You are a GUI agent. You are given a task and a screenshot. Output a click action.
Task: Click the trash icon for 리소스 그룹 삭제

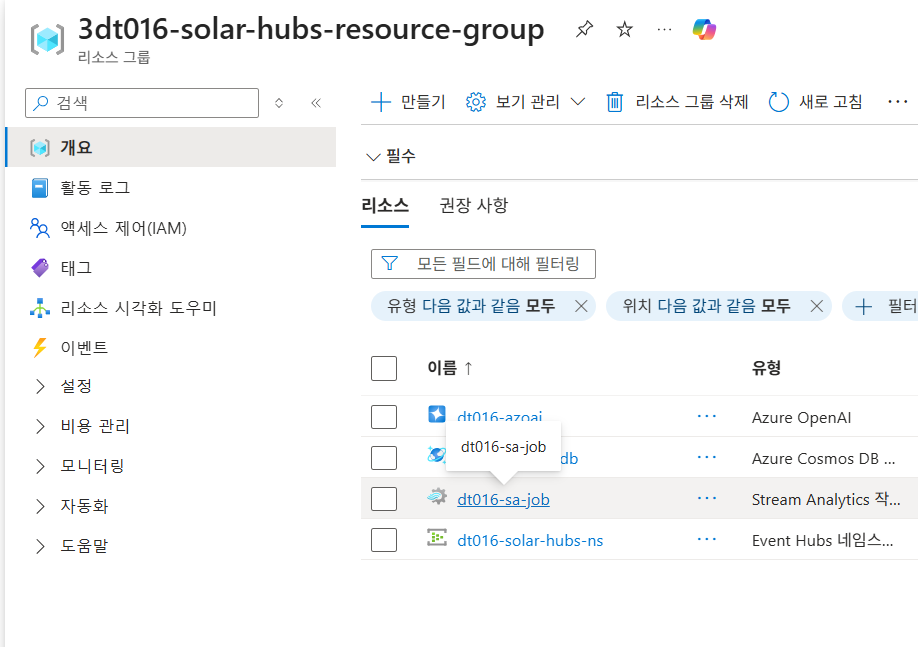tap(615, 102)
